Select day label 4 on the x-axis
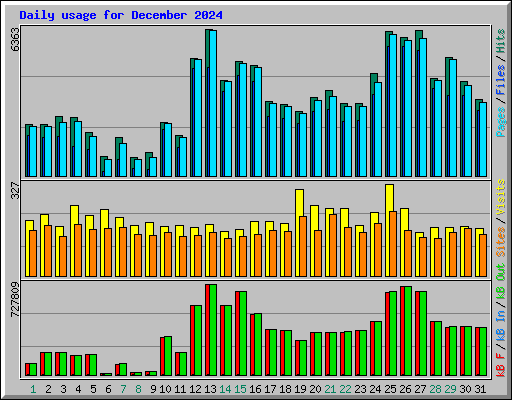512x400 pixels. pos(78,389)
